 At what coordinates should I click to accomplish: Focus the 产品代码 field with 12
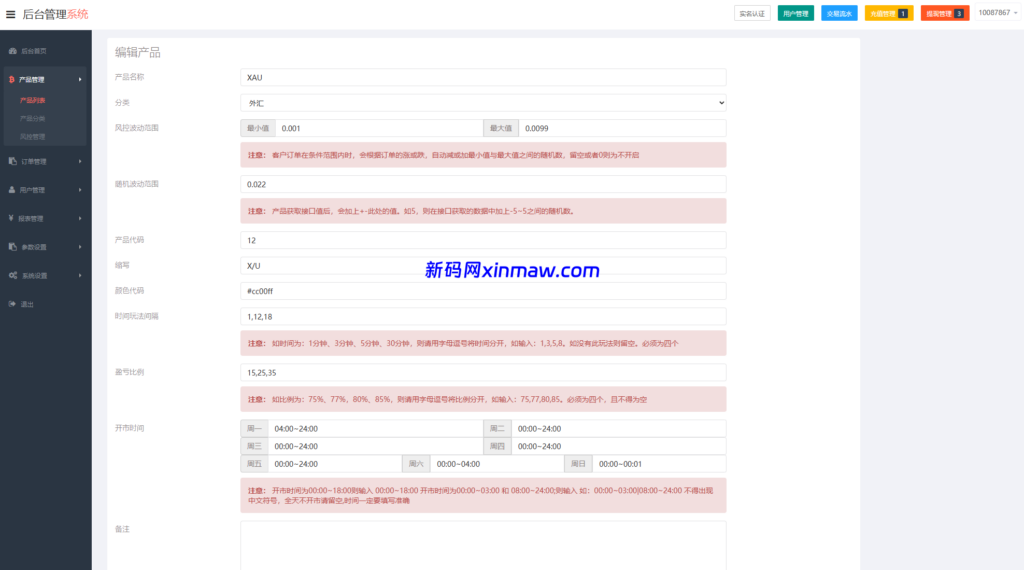483,240
